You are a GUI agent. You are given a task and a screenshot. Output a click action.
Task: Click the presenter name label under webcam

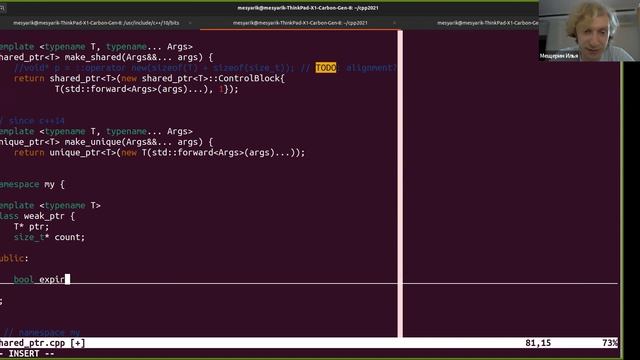(559, 56)
